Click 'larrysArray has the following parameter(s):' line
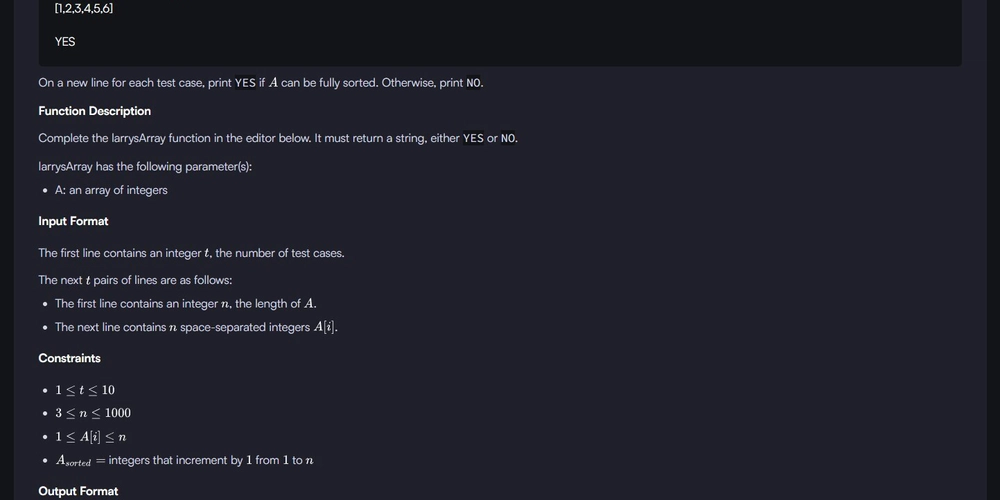The width and height of the screenshot is (1000, 500). tap(145, 166)
